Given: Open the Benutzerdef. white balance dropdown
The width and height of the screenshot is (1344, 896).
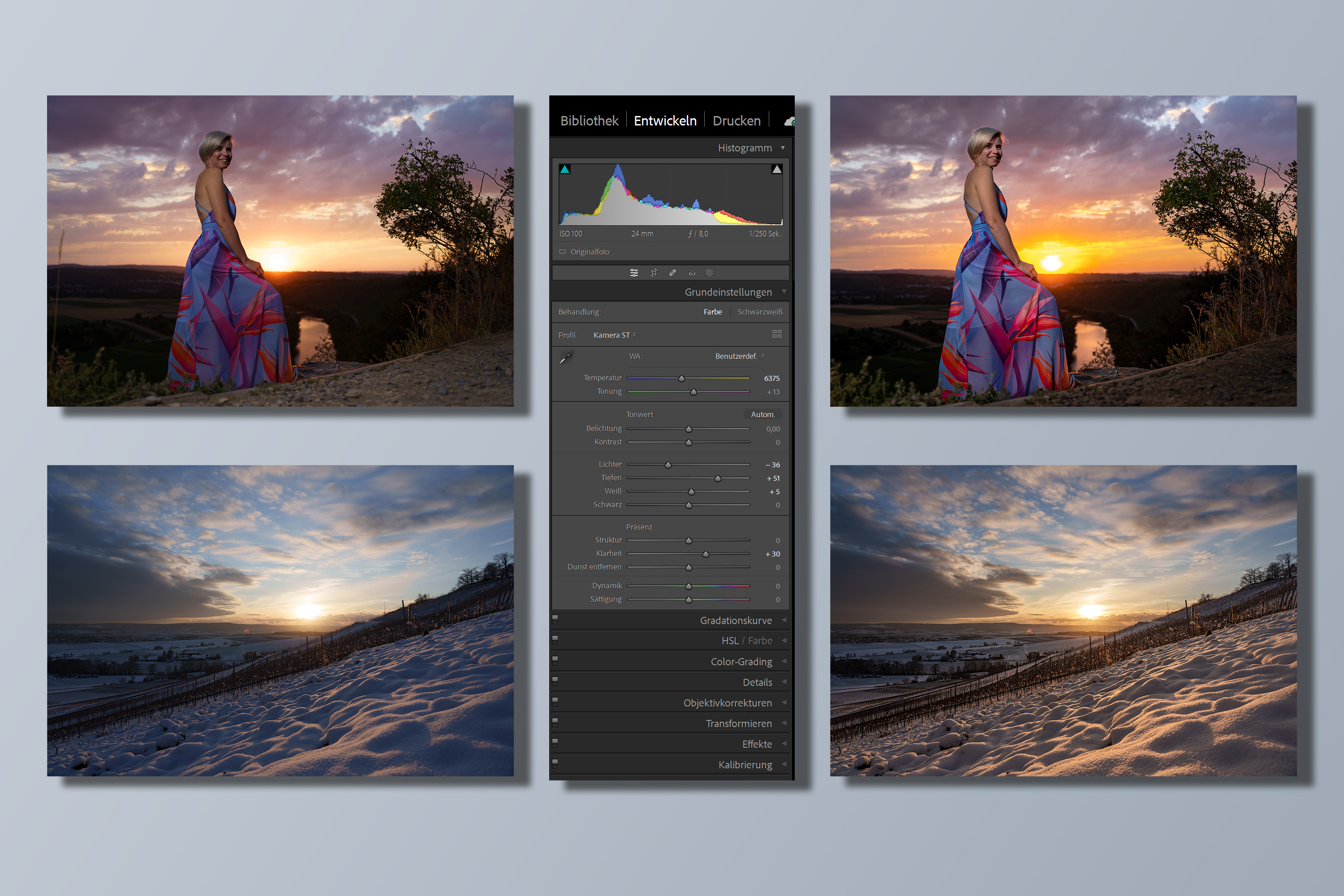Looking at the screenshot, I should click(x=740, y=356).
